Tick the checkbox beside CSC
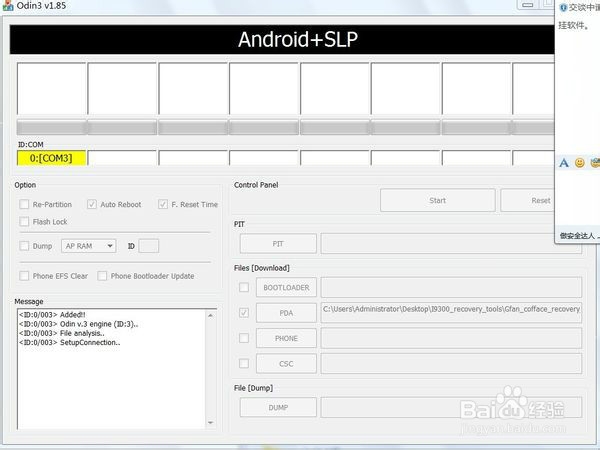Image resolution: width=600 pixels, height=450 pixels. point(244,363)
